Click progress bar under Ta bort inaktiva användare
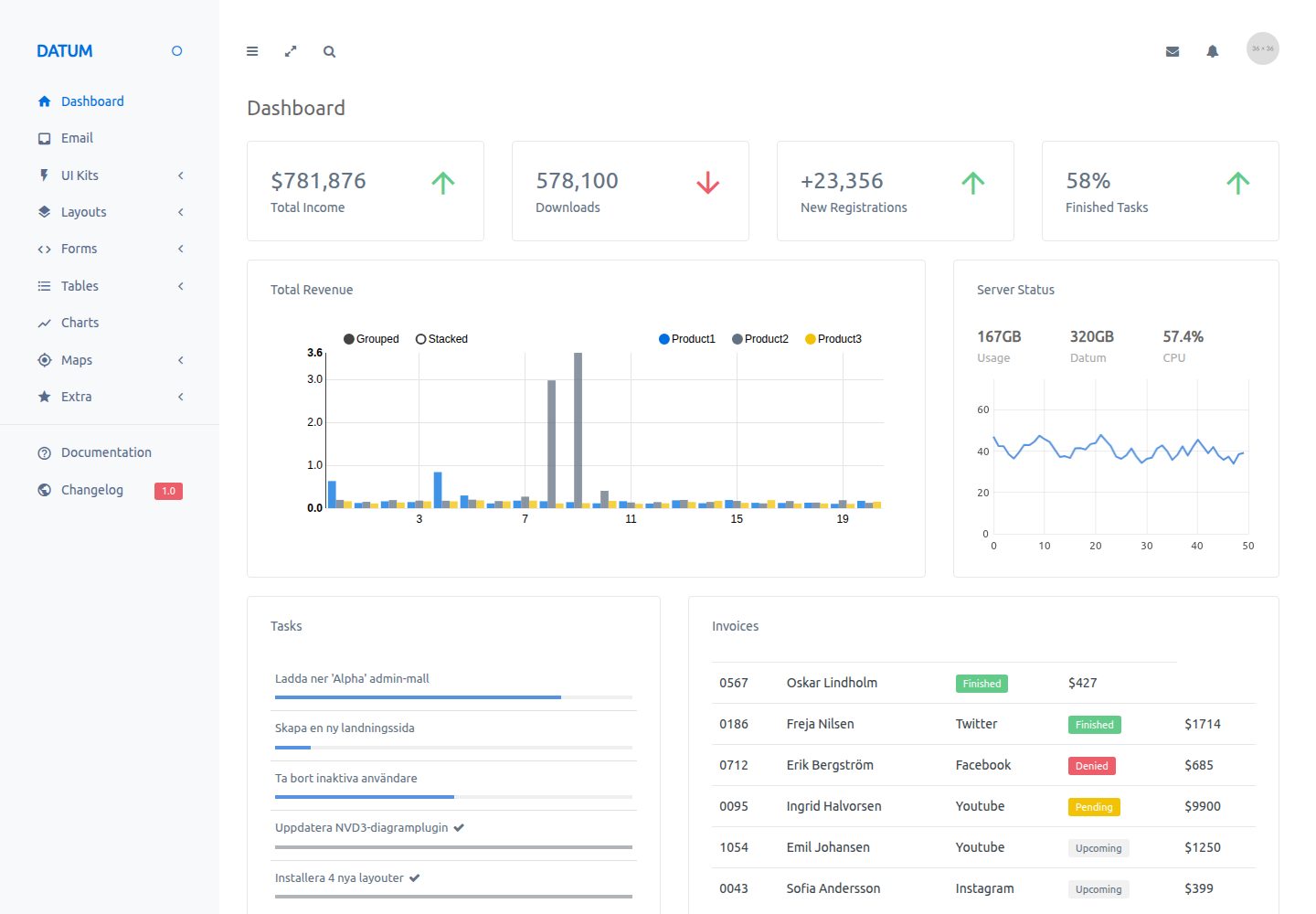The height and width of the screenshot is (914, 1316). [x=454, y=797]
